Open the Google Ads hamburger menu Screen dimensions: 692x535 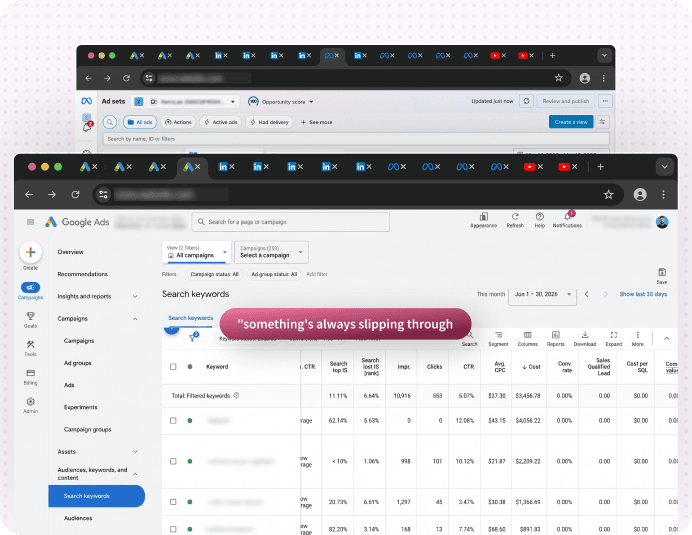click(30, 222)
